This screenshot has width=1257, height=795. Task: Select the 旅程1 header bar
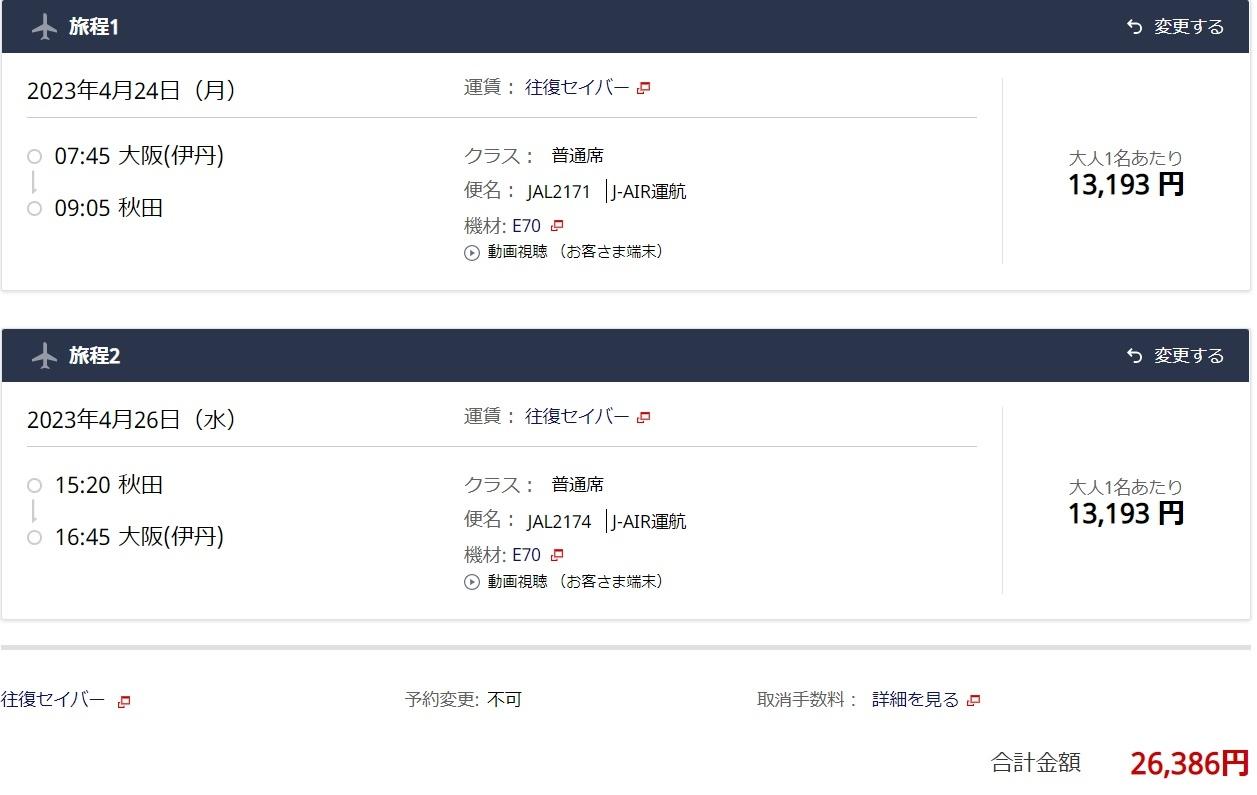coord(600,27)
